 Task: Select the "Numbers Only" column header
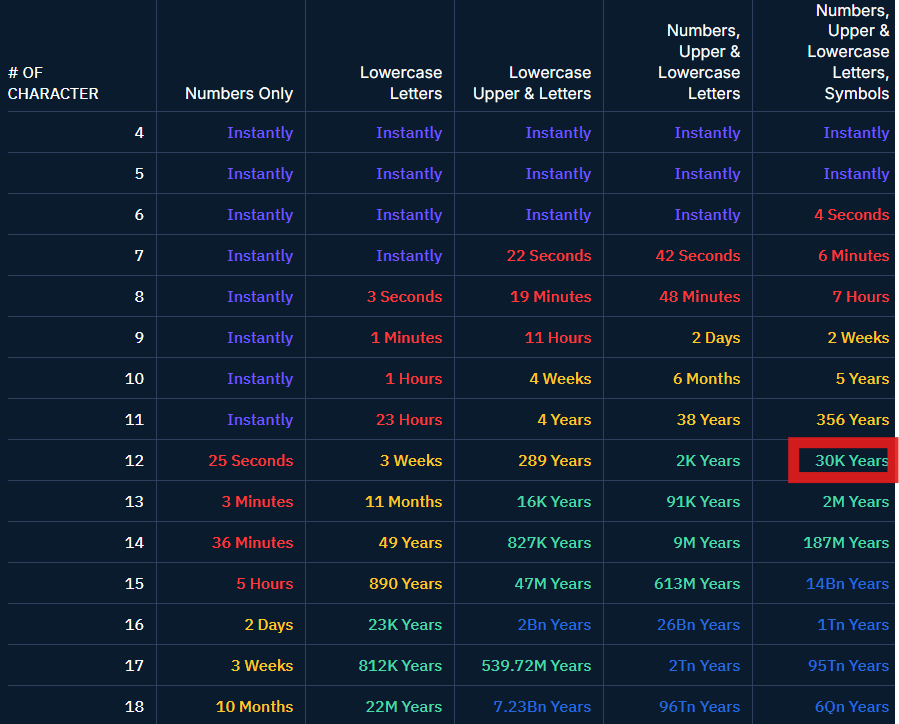pos(239,93)
